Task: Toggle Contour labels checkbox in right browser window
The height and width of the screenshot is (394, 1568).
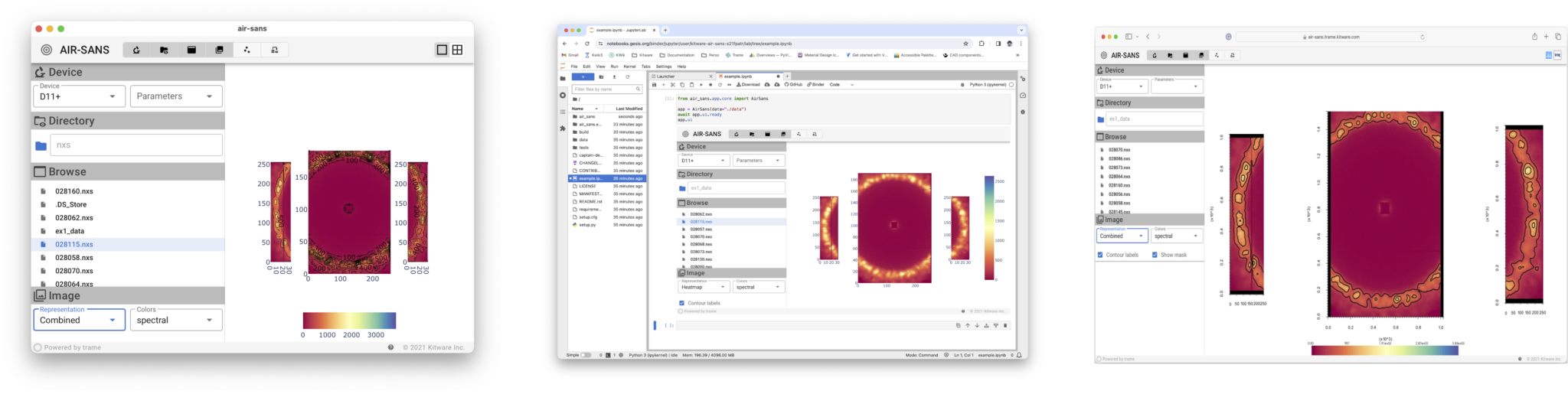Action: [x=1100, y=255]
